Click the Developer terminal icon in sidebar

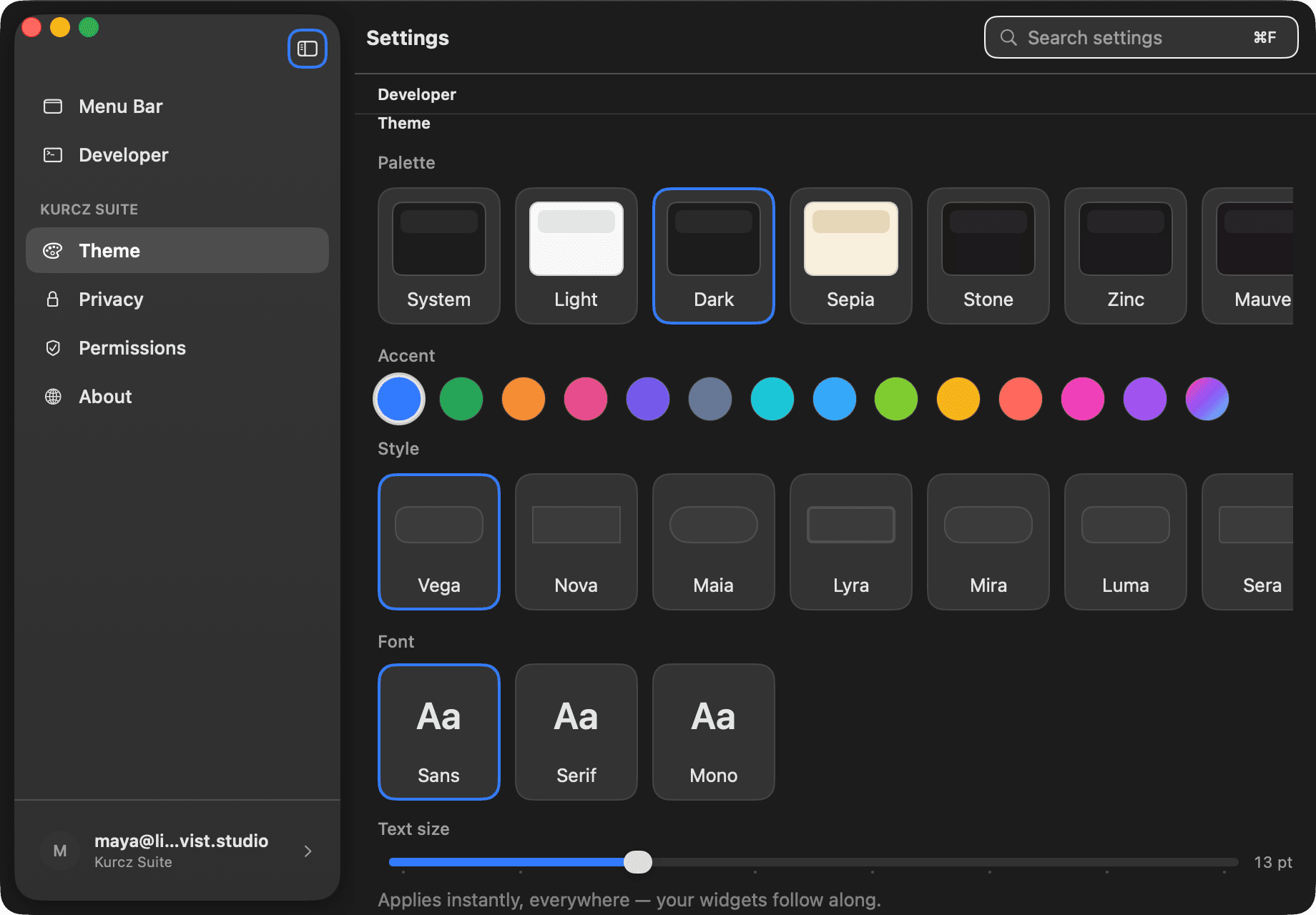tap(53, 155)
